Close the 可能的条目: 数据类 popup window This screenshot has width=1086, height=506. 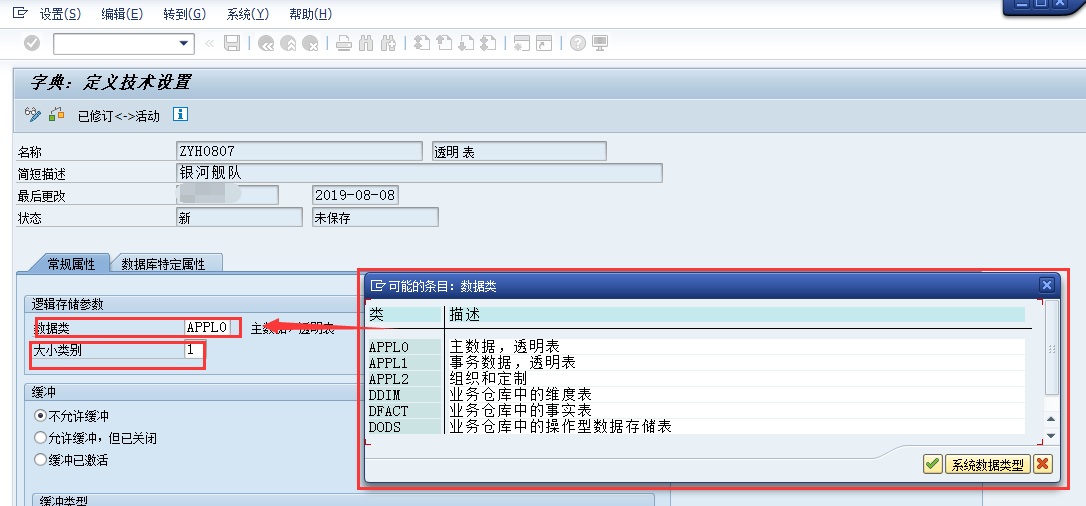1047,284
